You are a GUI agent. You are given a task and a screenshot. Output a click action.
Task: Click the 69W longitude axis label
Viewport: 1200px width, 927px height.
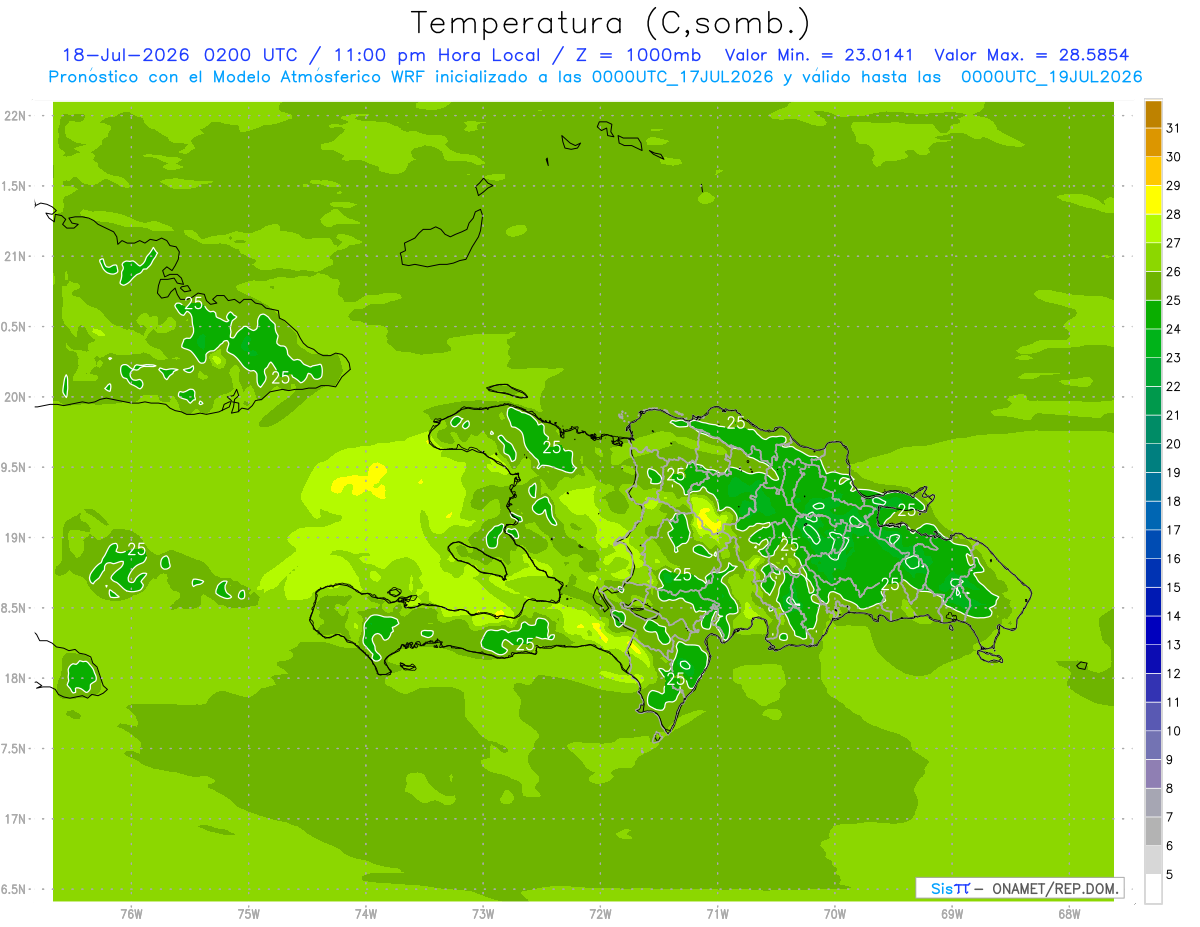point(952,913)
